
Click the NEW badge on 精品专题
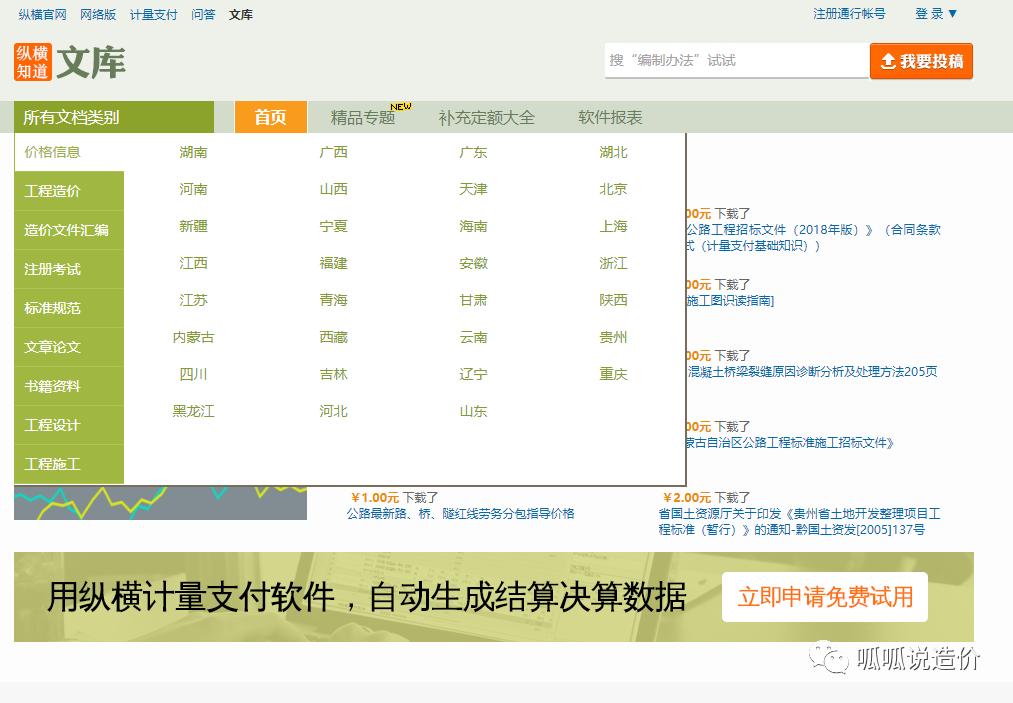[x=401, y=103]
